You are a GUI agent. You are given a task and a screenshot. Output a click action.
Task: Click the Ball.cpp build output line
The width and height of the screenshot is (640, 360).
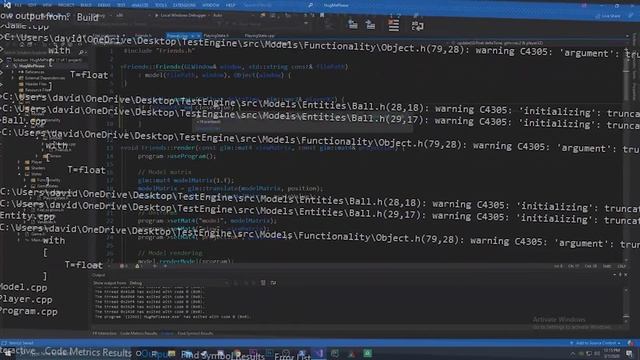pos(24,121)
